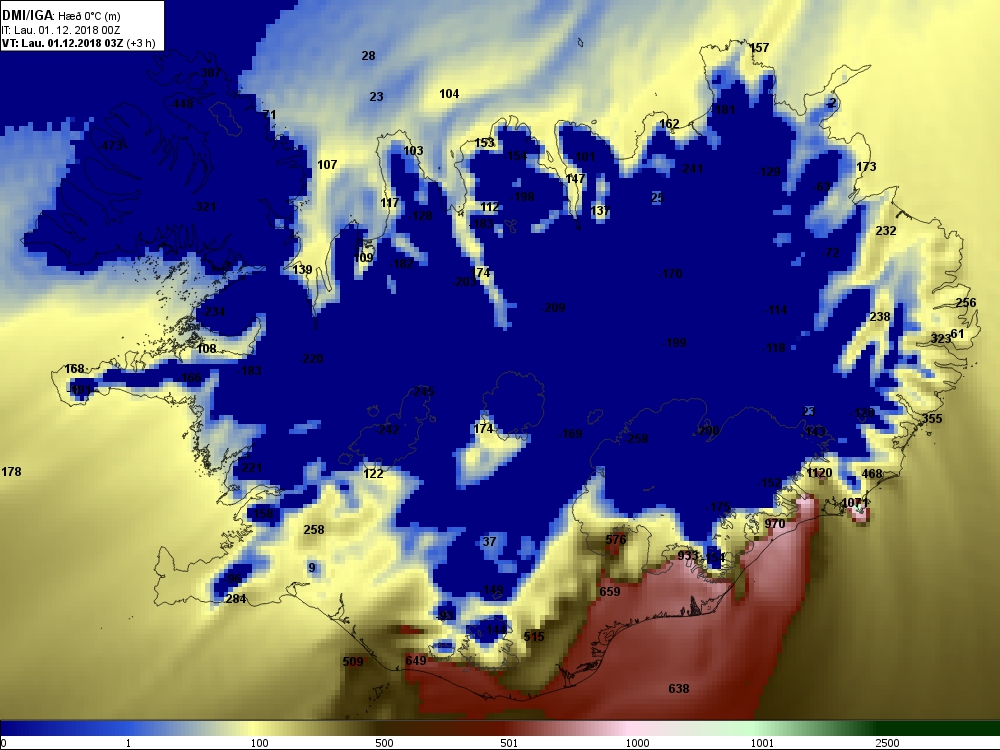1000x750 pixels.
Task: Click the map value '220'
Action: point(312,359)
